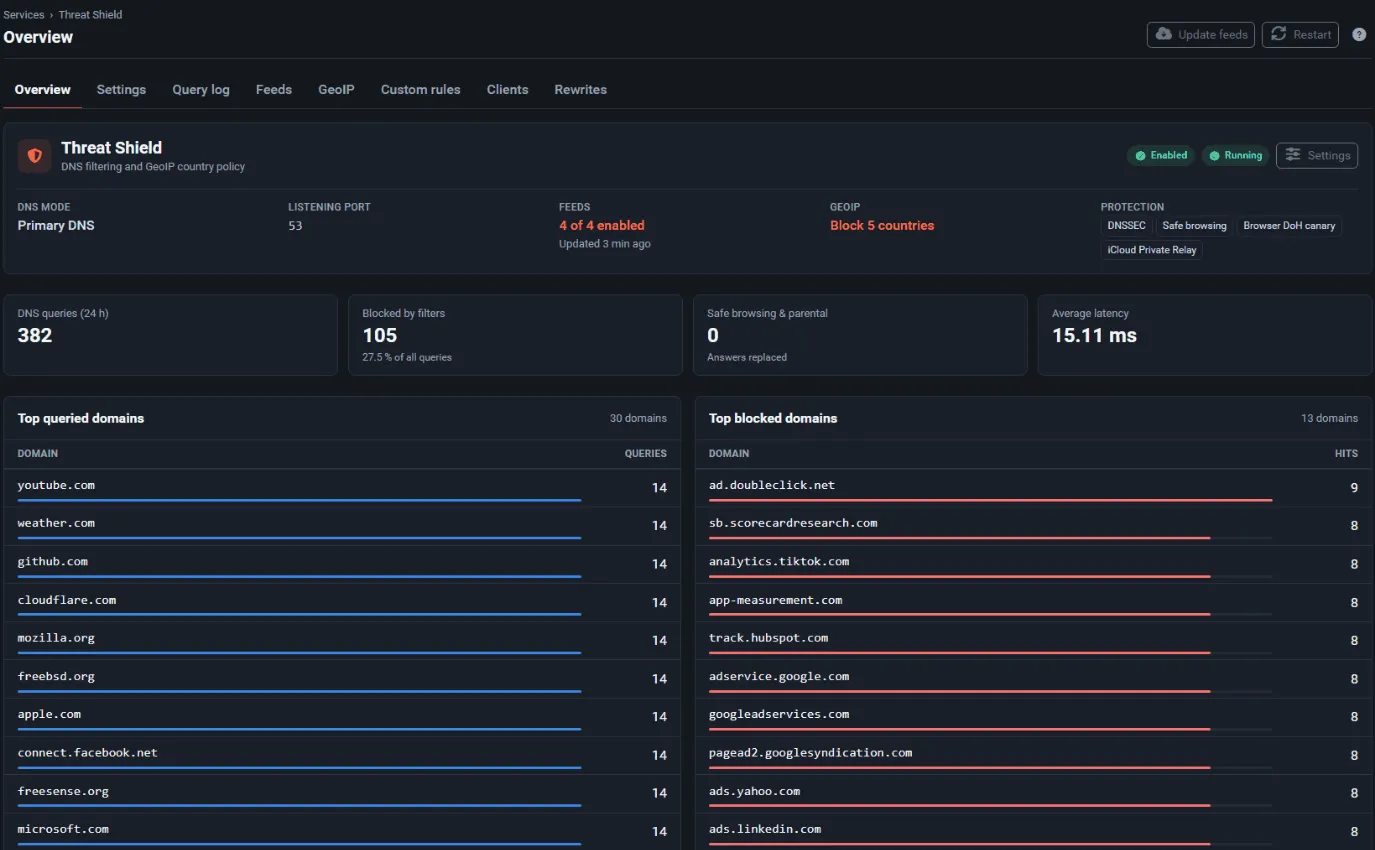Click track.hubspot.com blocked domain
This screenshot has height=850, width=1375.
coord(769,638)
